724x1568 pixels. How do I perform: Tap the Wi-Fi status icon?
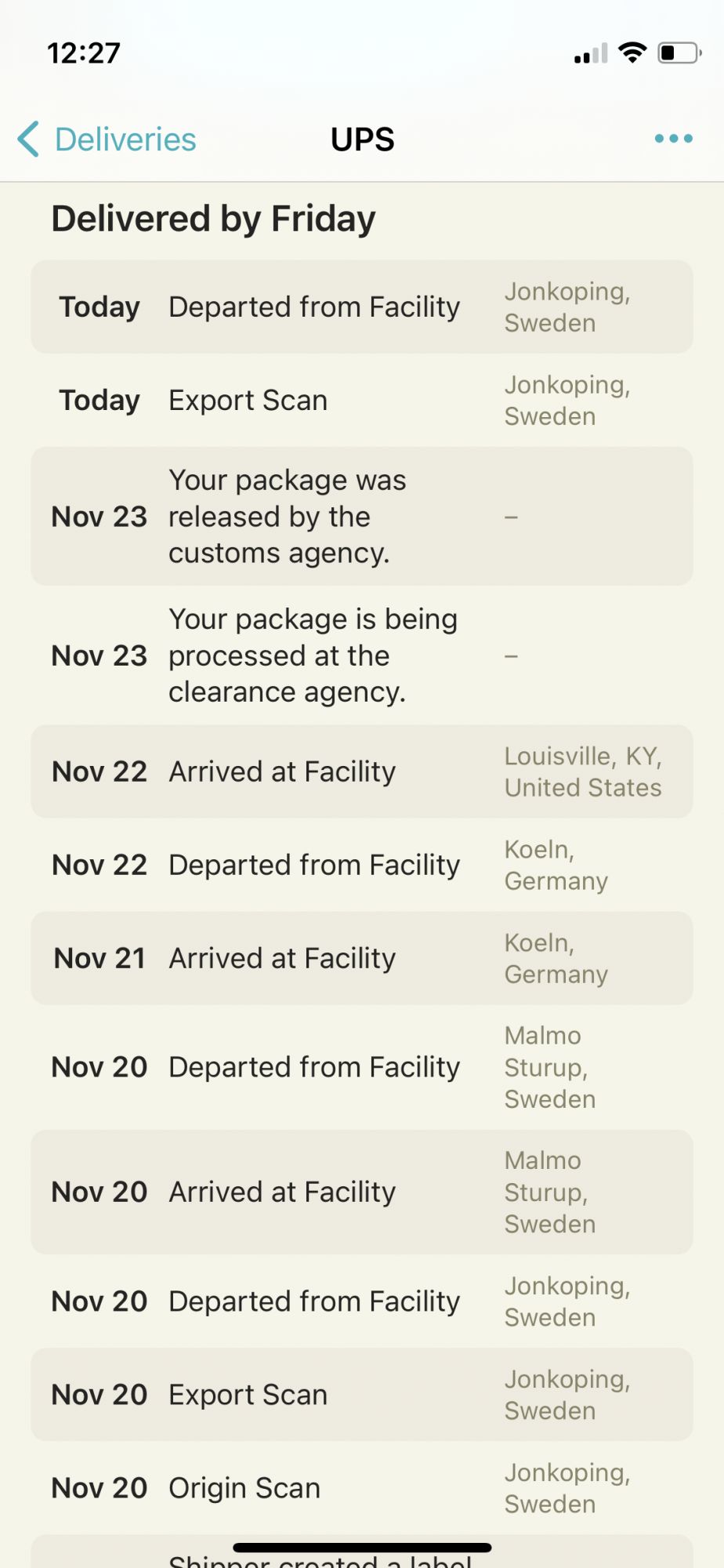(x=632, y=53)
